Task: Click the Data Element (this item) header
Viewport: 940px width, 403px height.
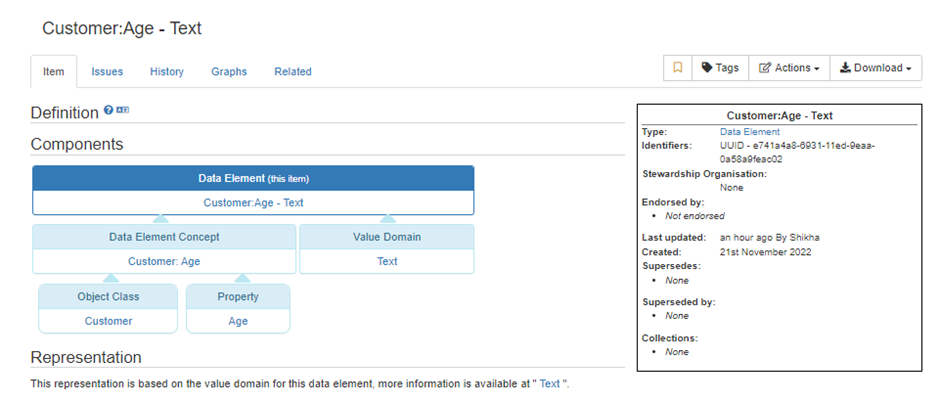Action: [253, 179]
